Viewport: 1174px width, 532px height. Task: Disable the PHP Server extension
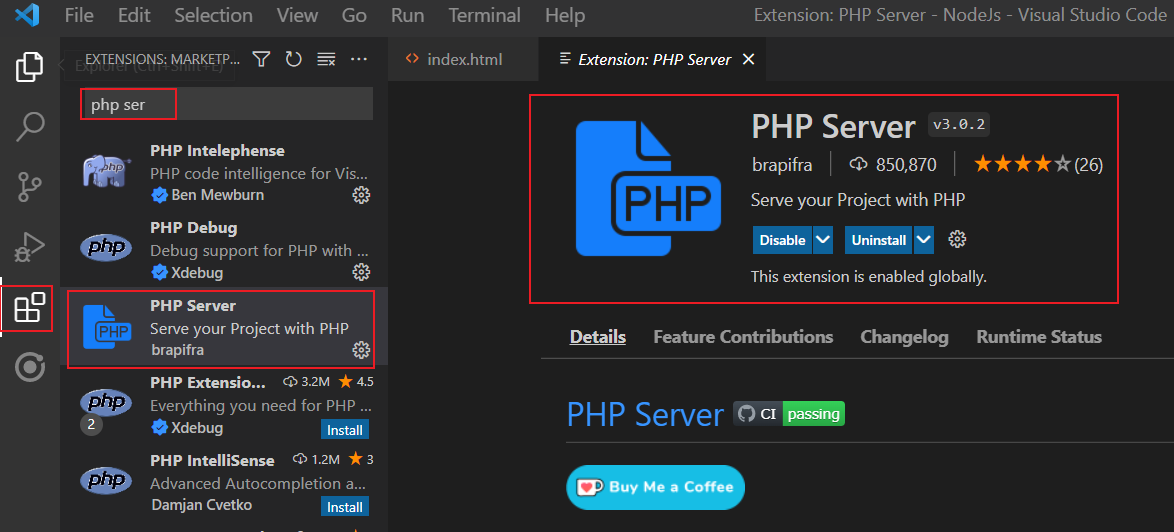782,240
